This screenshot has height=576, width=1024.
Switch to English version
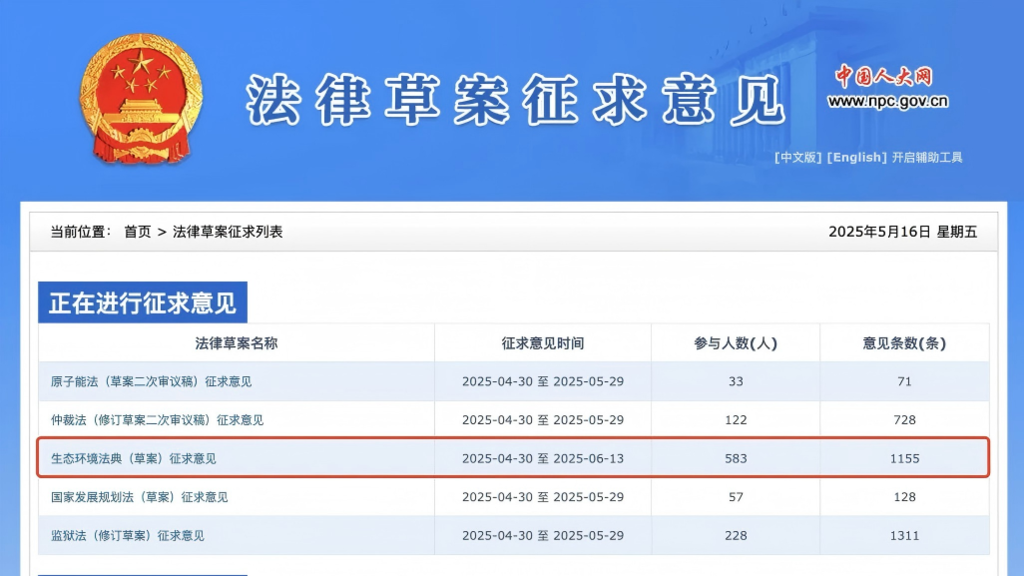(857, 157)
